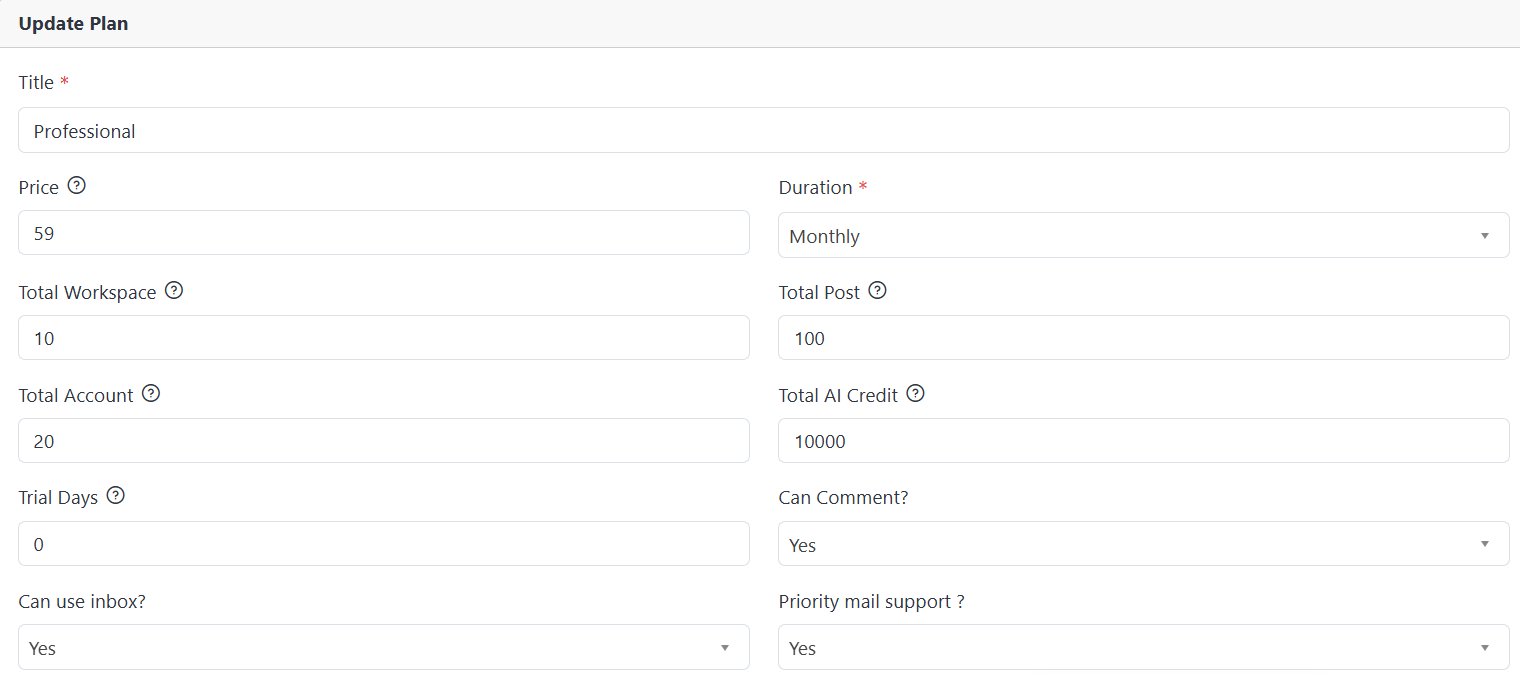This screenshot has height=674, width=1520.
Task: Expand the Can Comment? dropdown
Action: click(1144, 544)
